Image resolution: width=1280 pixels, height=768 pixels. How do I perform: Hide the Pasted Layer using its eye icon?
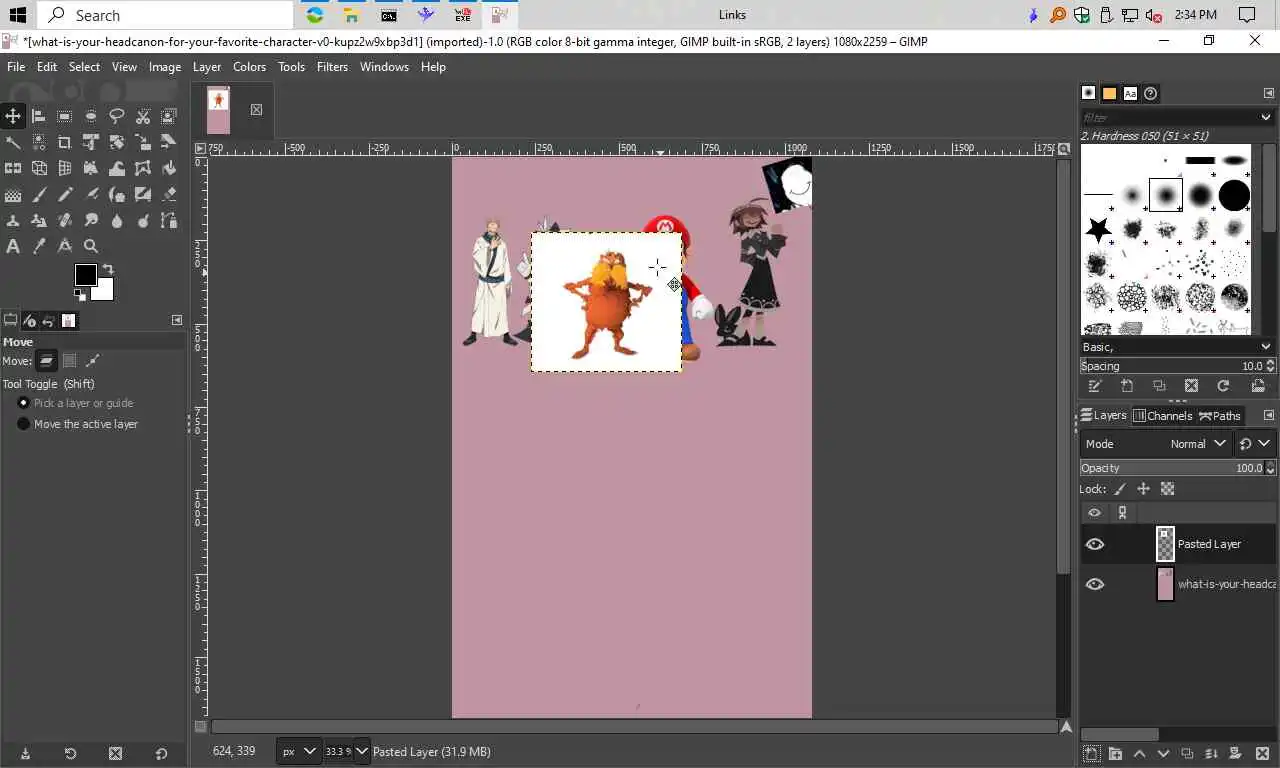coord(1095,544)
